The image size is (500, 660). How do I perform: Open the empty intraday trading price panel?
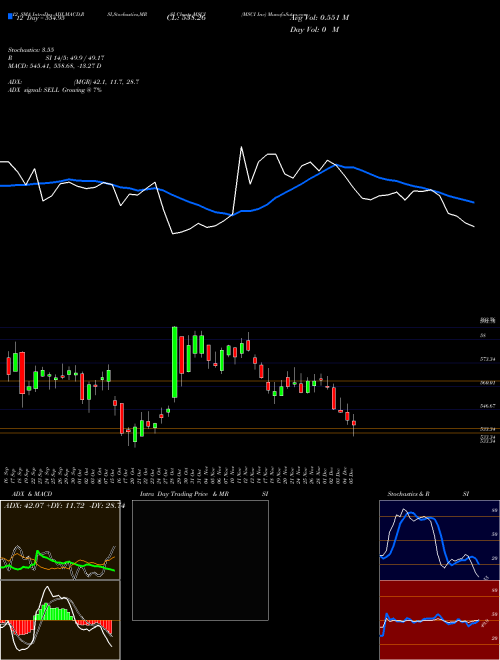pos(200,560)
